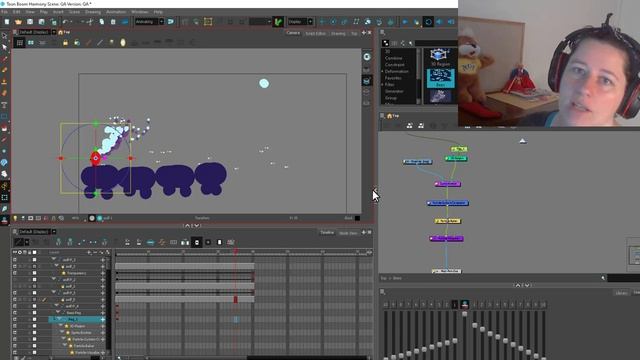Screen dimensions: 640x360
Task: Click the yellow selection frame toolbar icon
Action: 208,22
